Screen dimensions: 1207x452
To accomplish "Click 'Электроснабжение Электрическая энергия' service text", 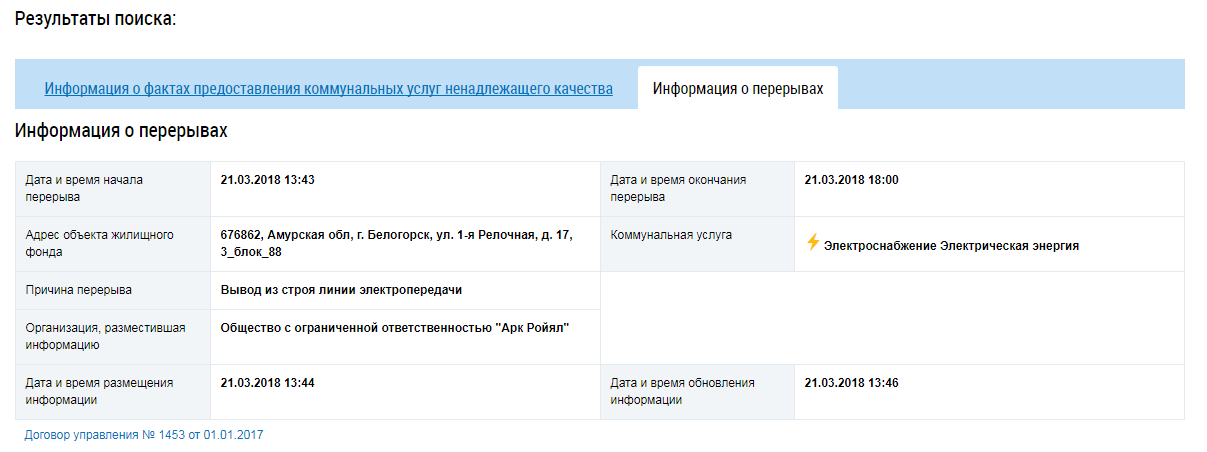I will tap(951, 245).
